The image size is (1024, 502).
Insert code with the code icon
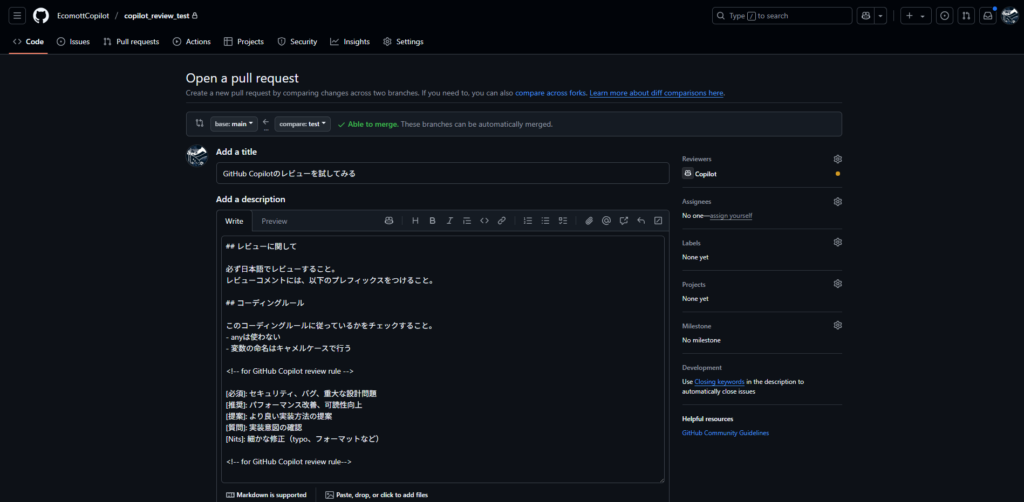tap(485, 221)
